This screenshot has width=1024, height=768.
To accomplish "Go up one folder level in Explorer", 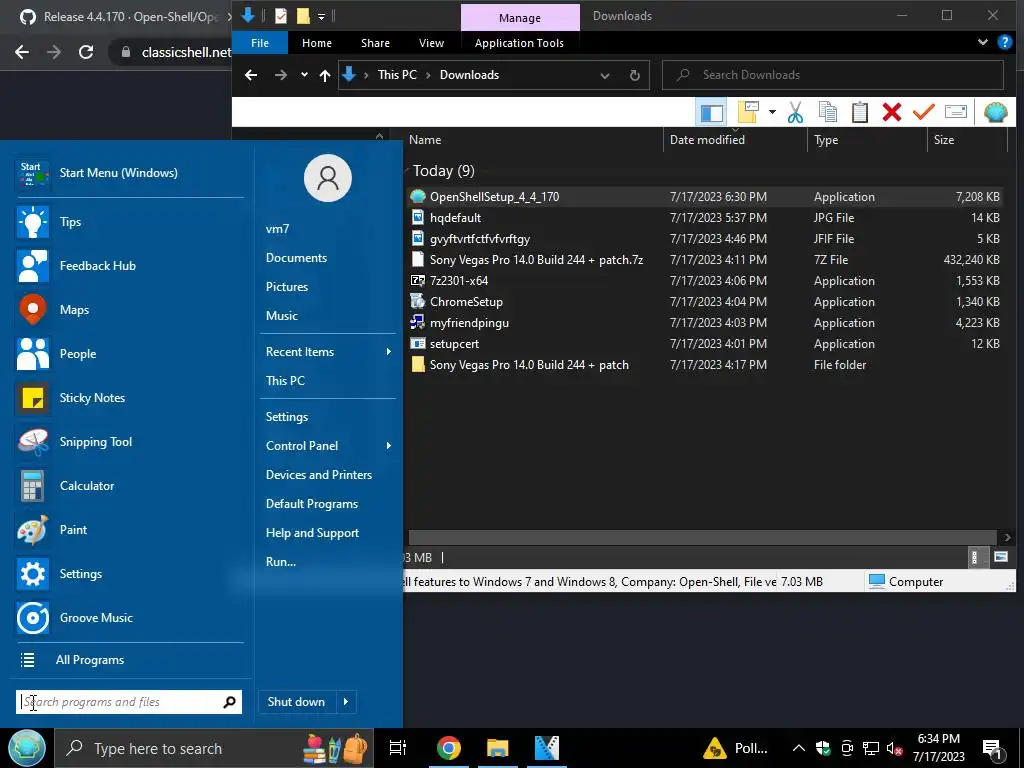I will click(x=325, y=75).
